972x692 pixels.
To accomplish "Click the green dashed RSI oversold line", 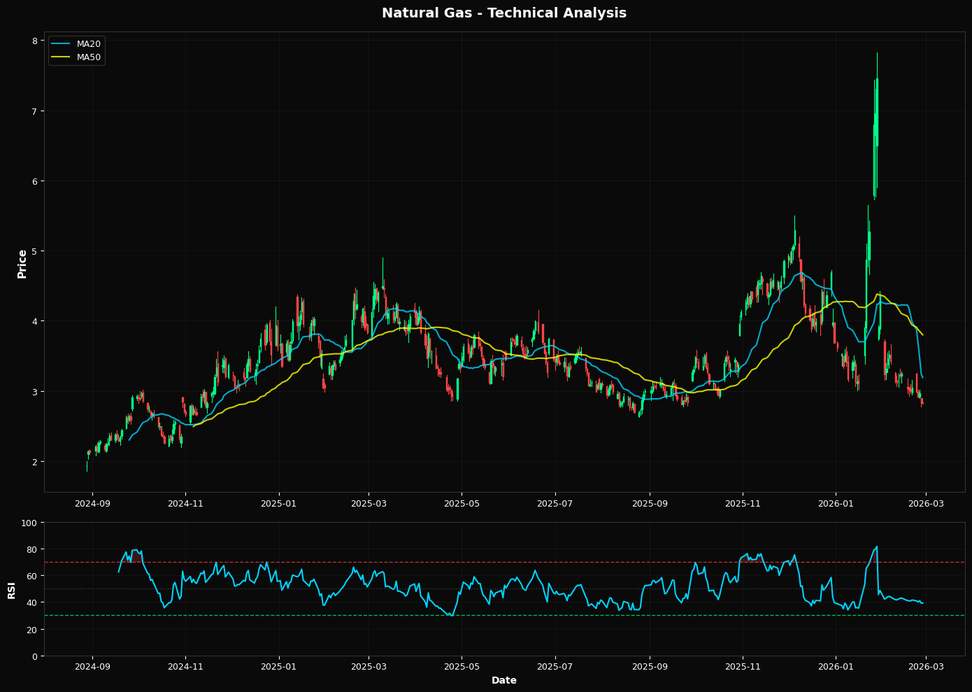I will click(x=505, y=616).
